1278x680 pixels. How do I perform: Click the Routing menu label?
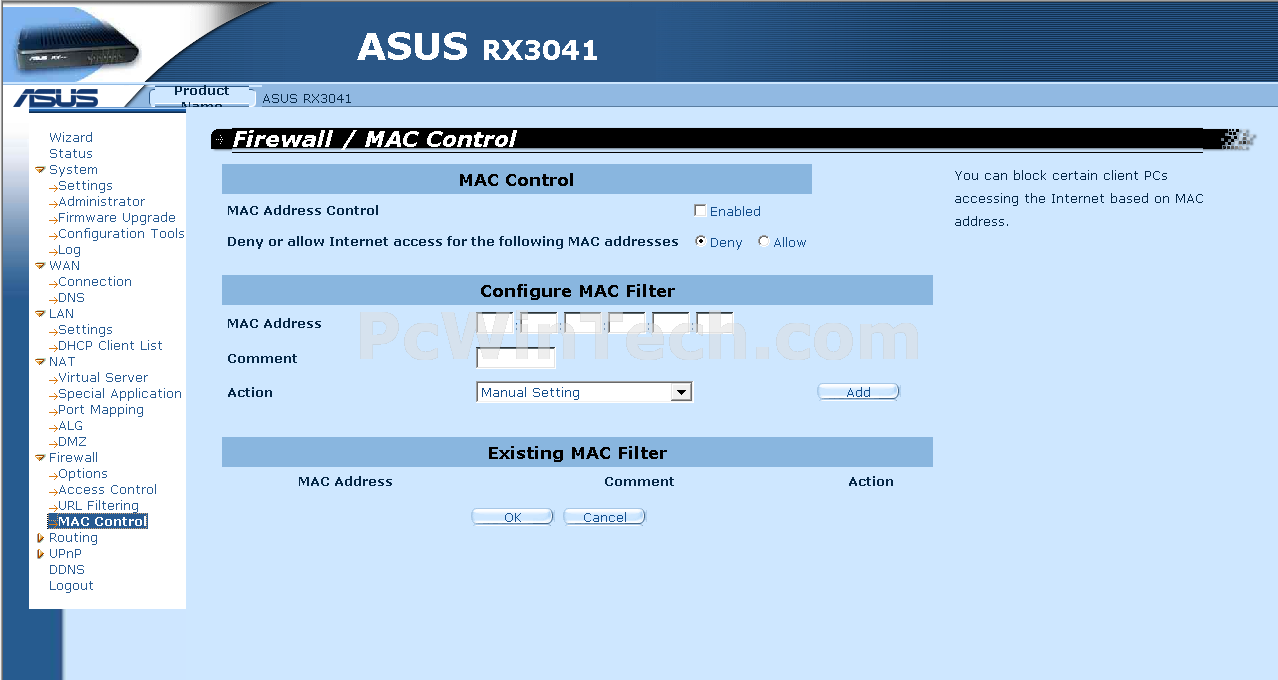coord(73,538)
